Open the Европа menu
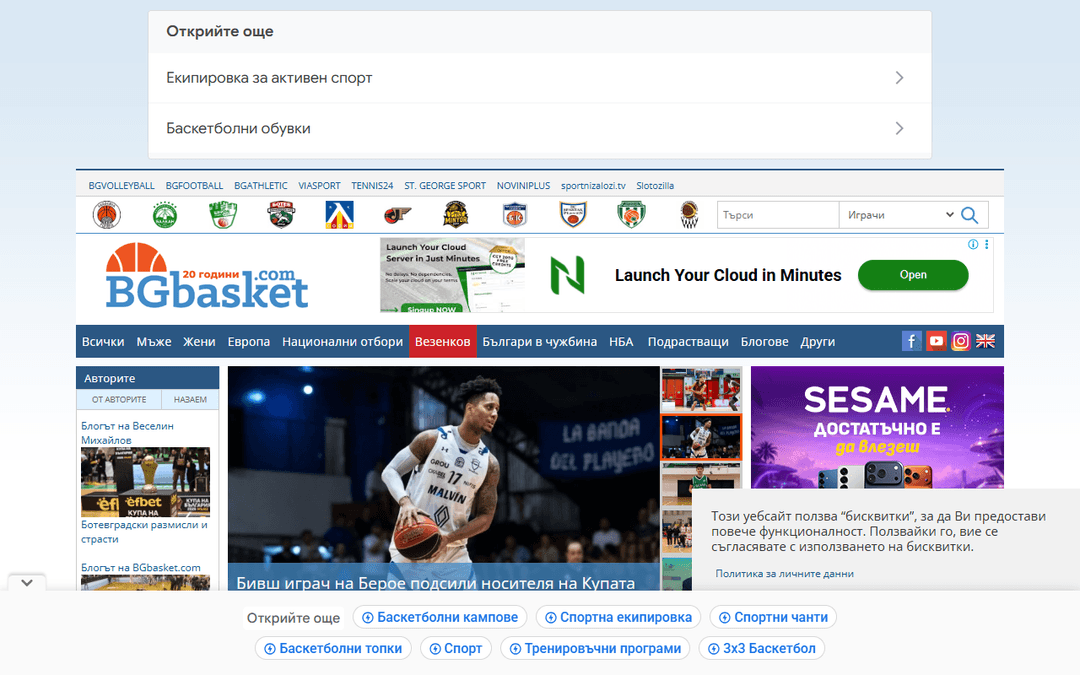The height and width of the screenshot is (675, 1080). 249,342
